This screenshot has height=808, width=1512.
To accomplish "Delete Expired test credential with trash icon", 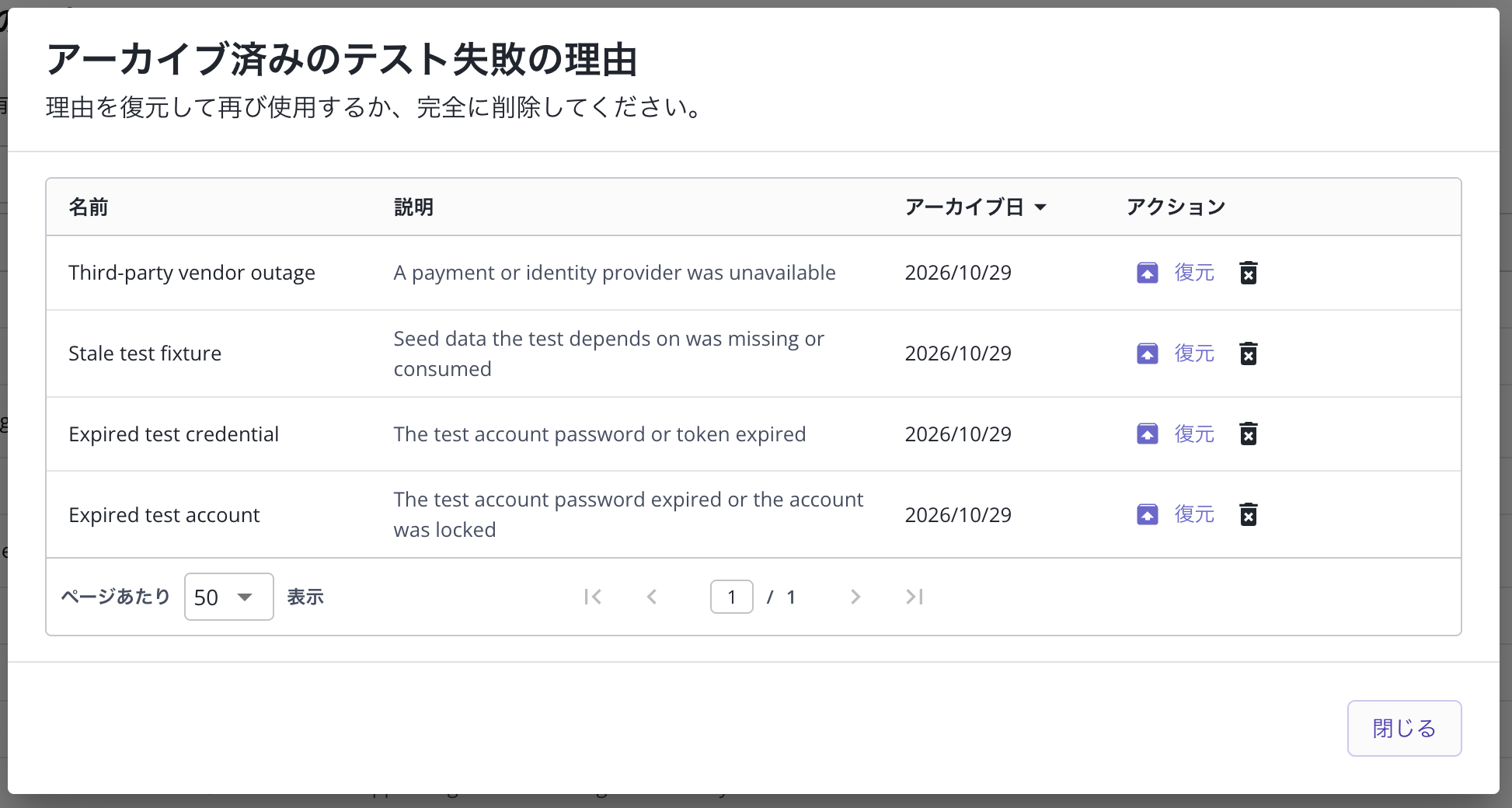I will tap(1249, 434).
